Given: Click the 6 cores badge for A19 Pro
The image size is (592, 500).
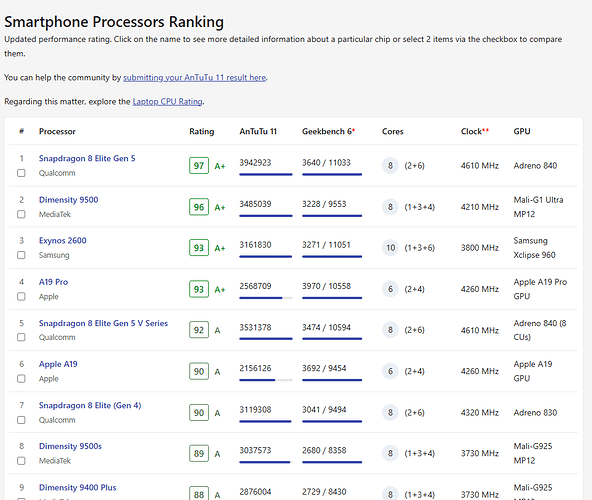Looking at the screenshot, I should [390, 289].
